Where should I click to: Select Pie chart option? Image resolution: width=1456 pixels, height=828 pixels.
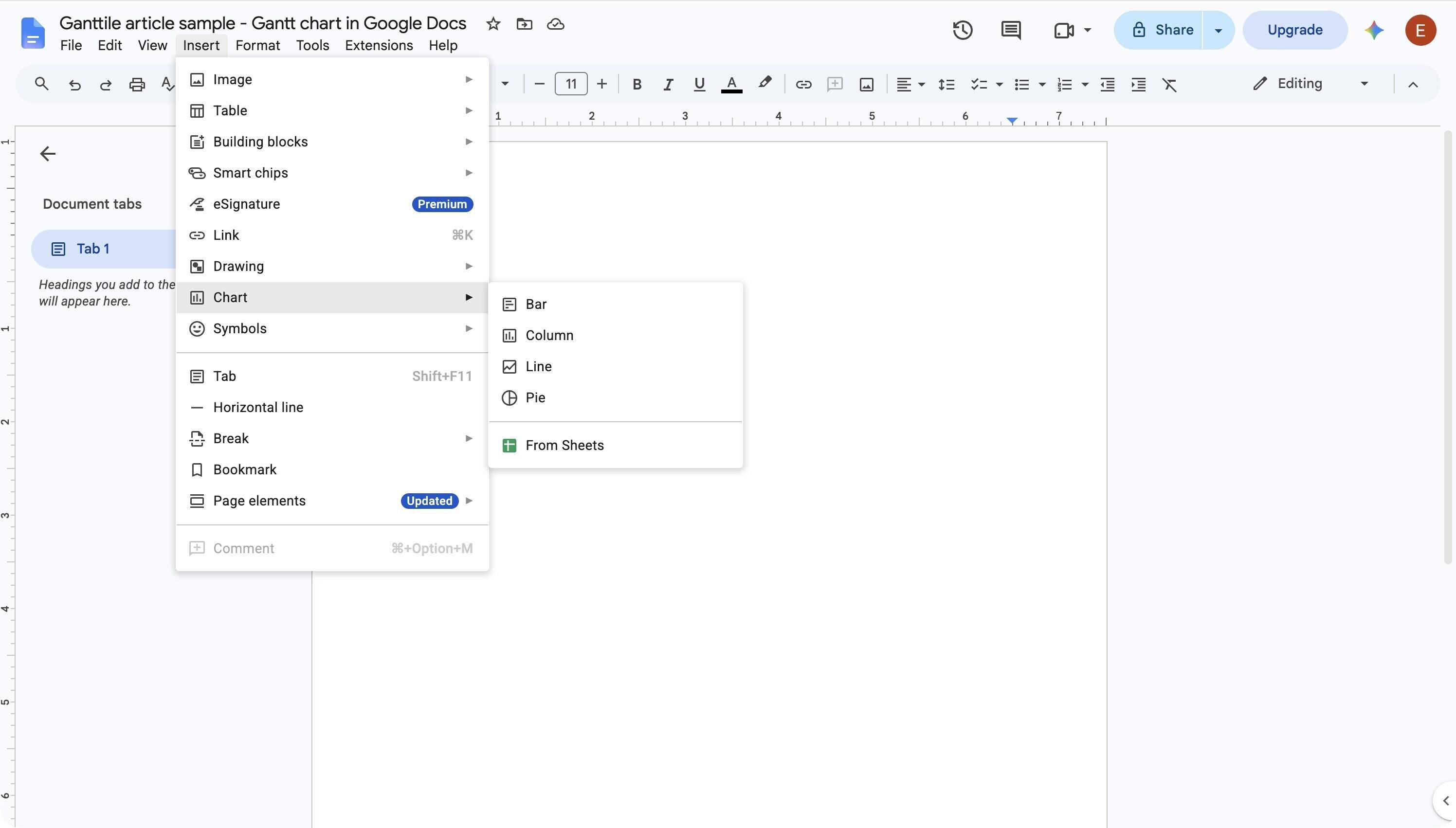[616, 397]
